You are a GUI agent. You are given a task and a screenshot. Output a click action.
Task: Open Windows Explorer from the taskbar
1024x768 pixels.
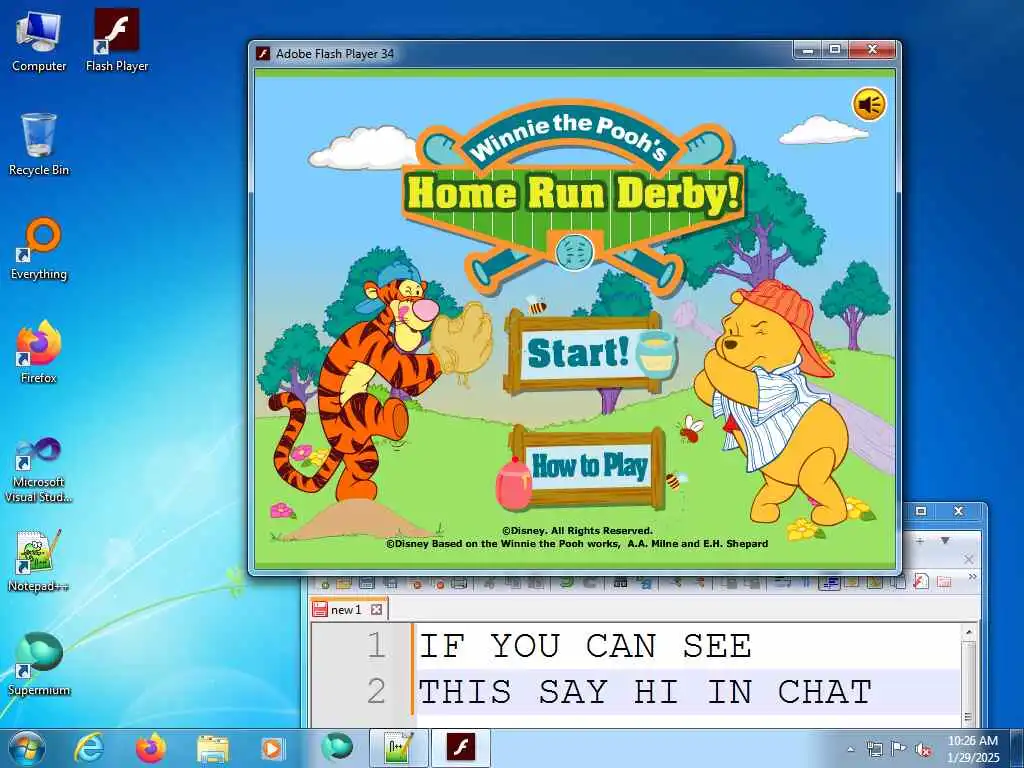213,749
